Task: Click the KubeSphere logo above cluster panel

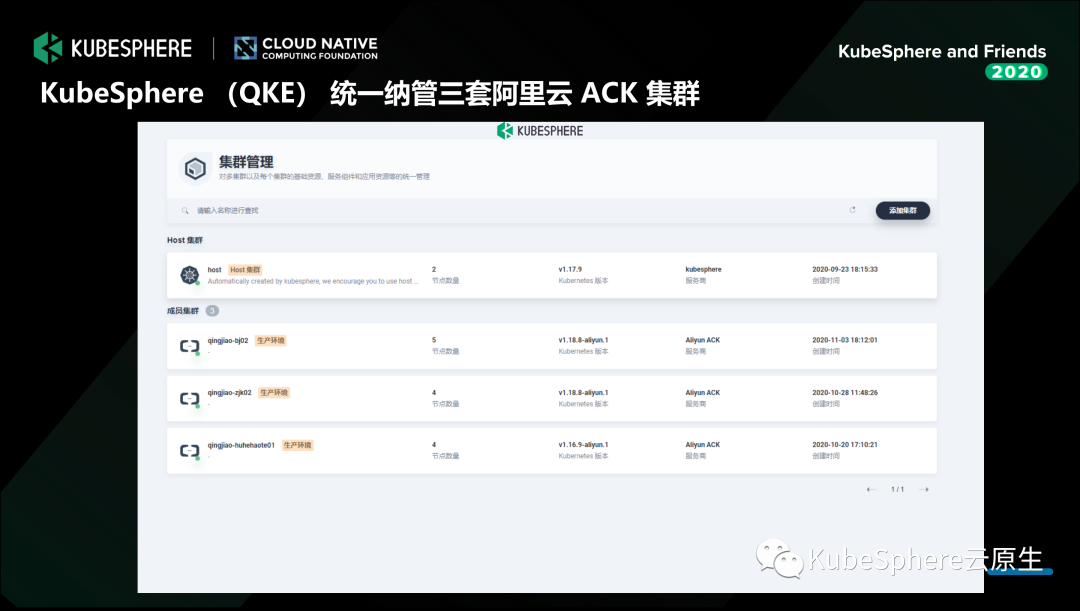Action: 540,131
